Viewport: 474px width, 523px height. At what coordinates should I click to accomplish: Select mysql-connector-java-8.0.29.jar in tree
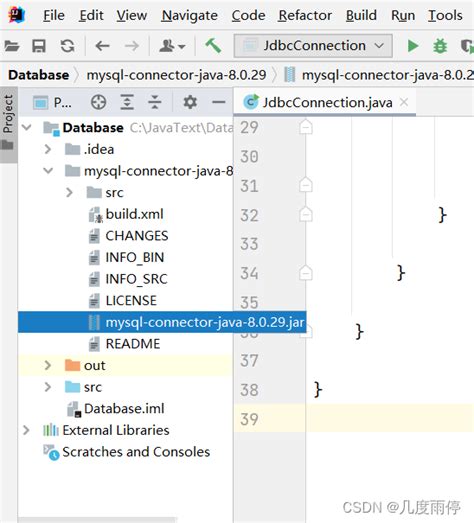point(162,322)
